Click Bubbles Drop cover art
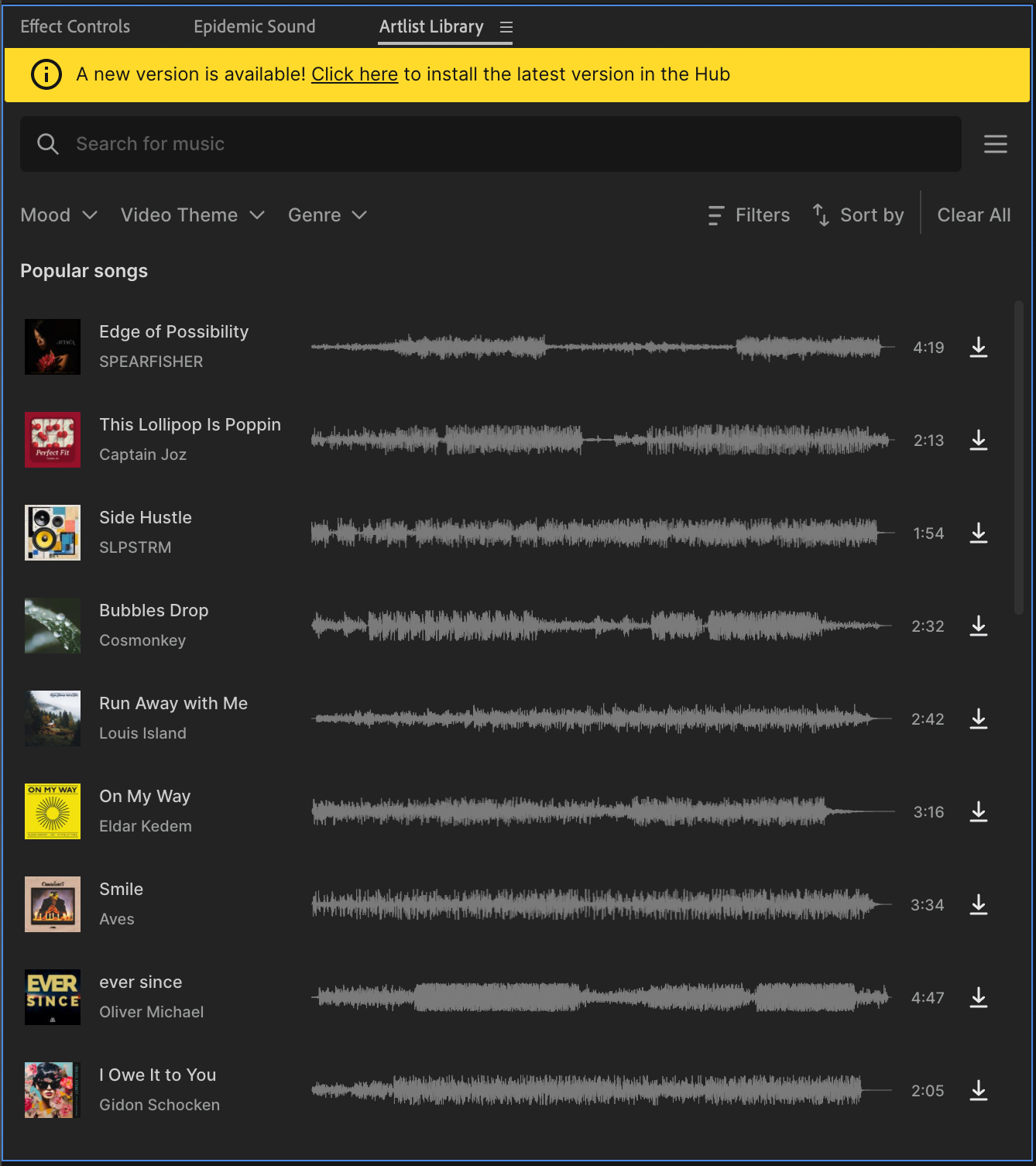The width and height of the screenshot is (1036, 1166). (53, 626)
